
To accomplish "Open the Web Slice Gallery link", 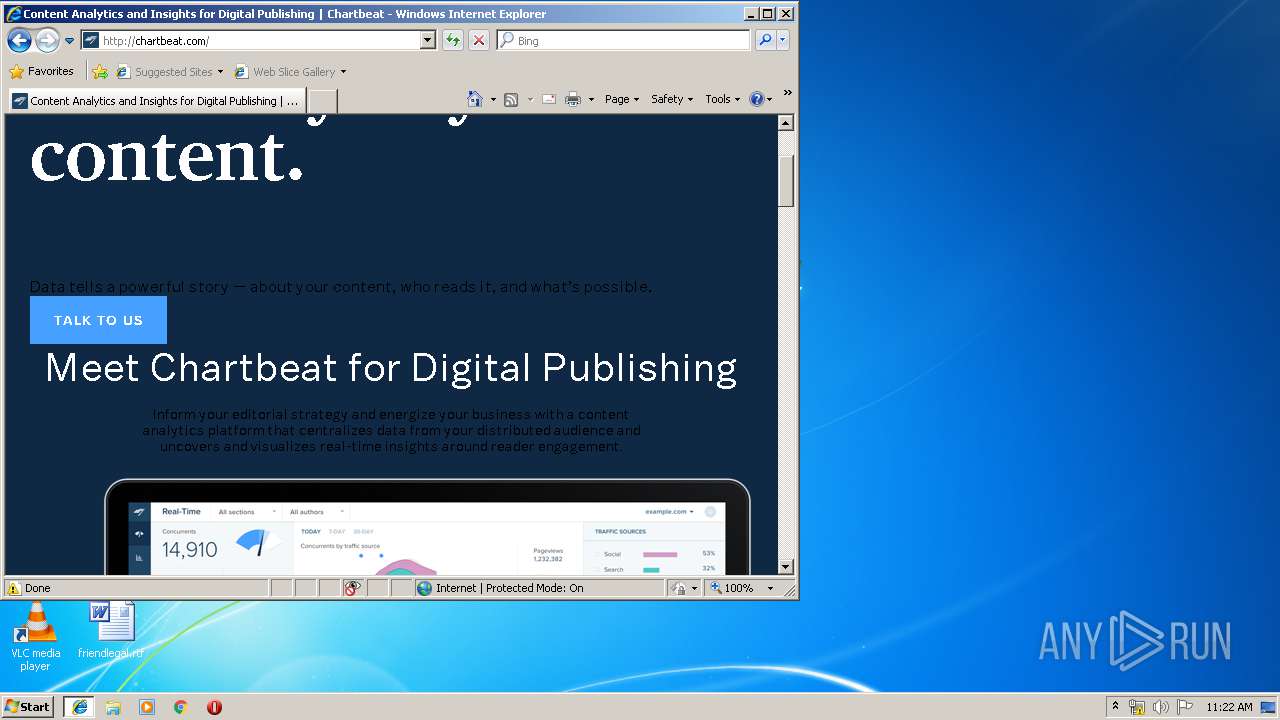I will point(290,71).
